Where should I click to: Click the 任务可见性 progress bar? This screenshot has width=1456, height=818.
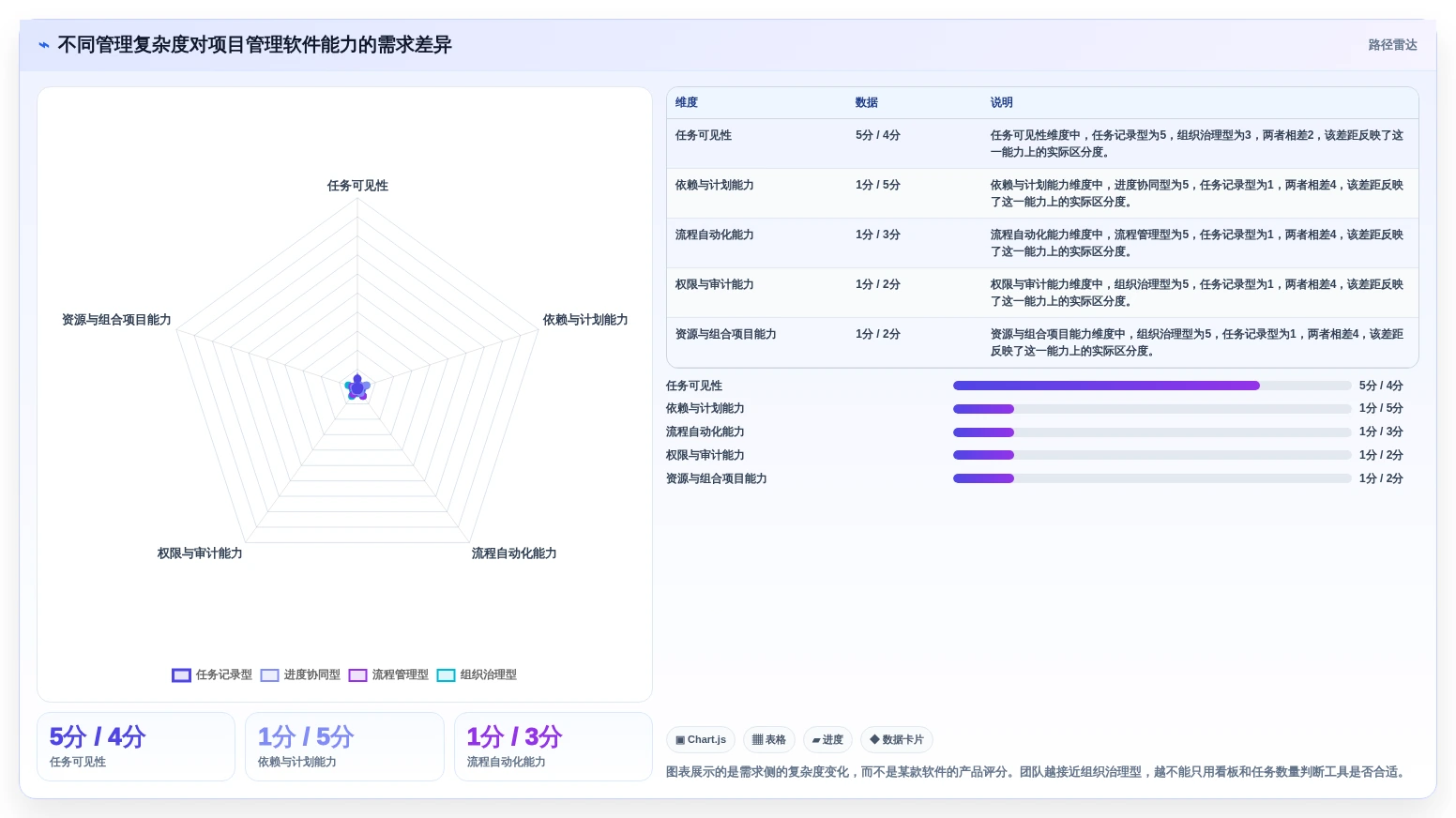1152,386
